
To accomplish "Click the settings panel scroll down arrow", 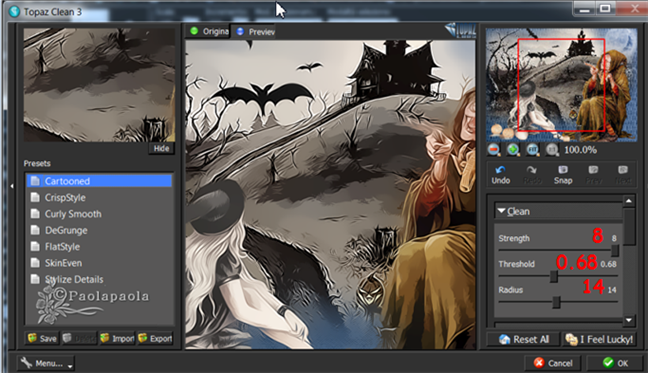I will 629,320.
